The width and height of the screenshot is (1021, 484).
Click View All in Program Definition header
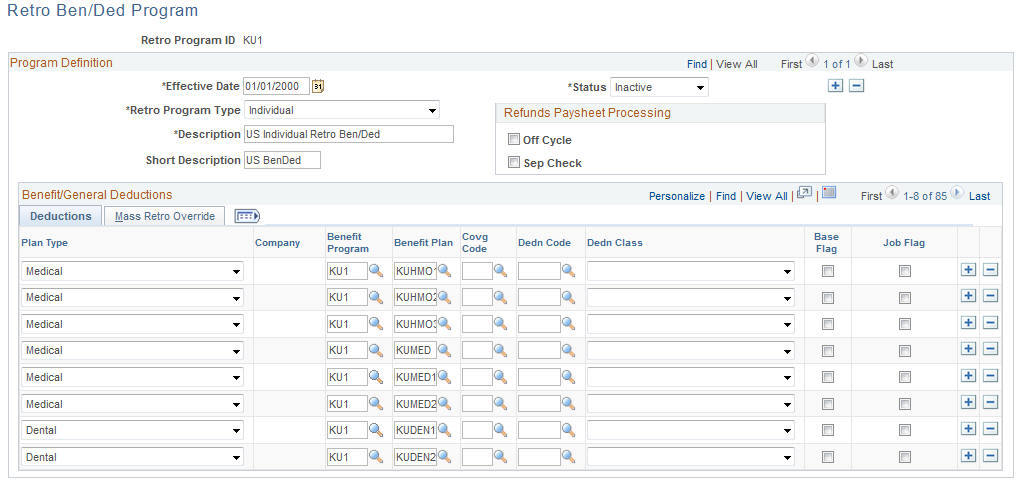coord(736,64)
